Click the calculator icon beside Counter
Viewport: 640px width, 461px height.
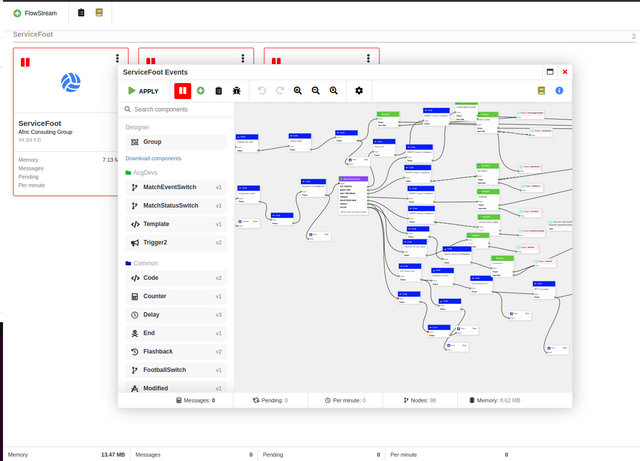pyautogui.click(x=135, y=296)
